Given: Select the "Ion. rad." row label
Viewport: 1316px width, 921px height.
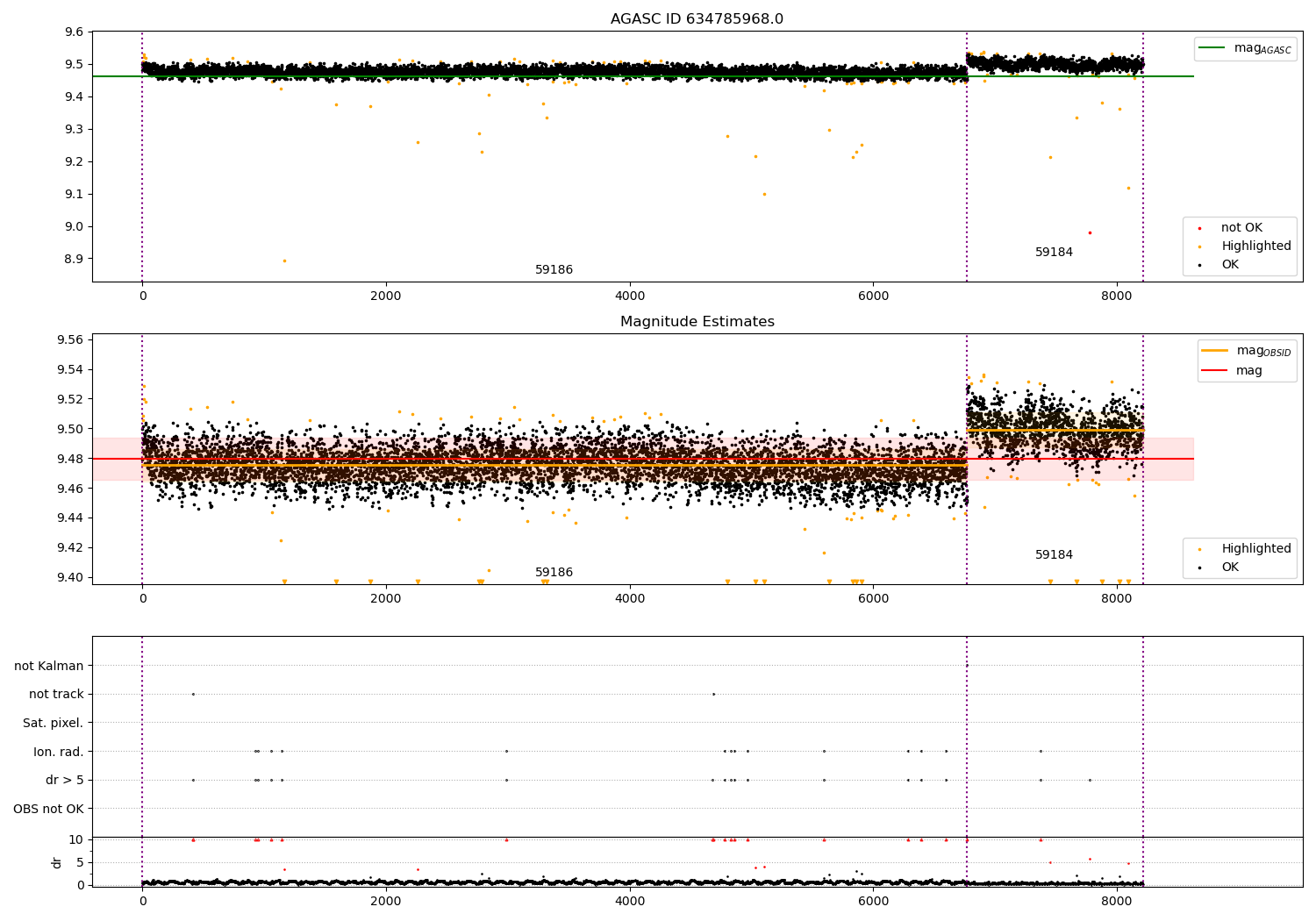Looking at the screenshot, I should 59,752.
